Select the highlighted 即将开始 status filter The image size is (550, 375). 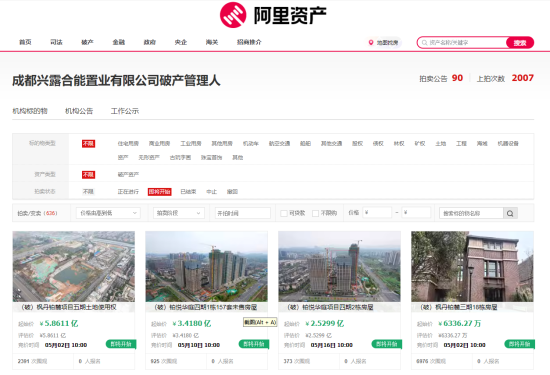click(160, 192)
